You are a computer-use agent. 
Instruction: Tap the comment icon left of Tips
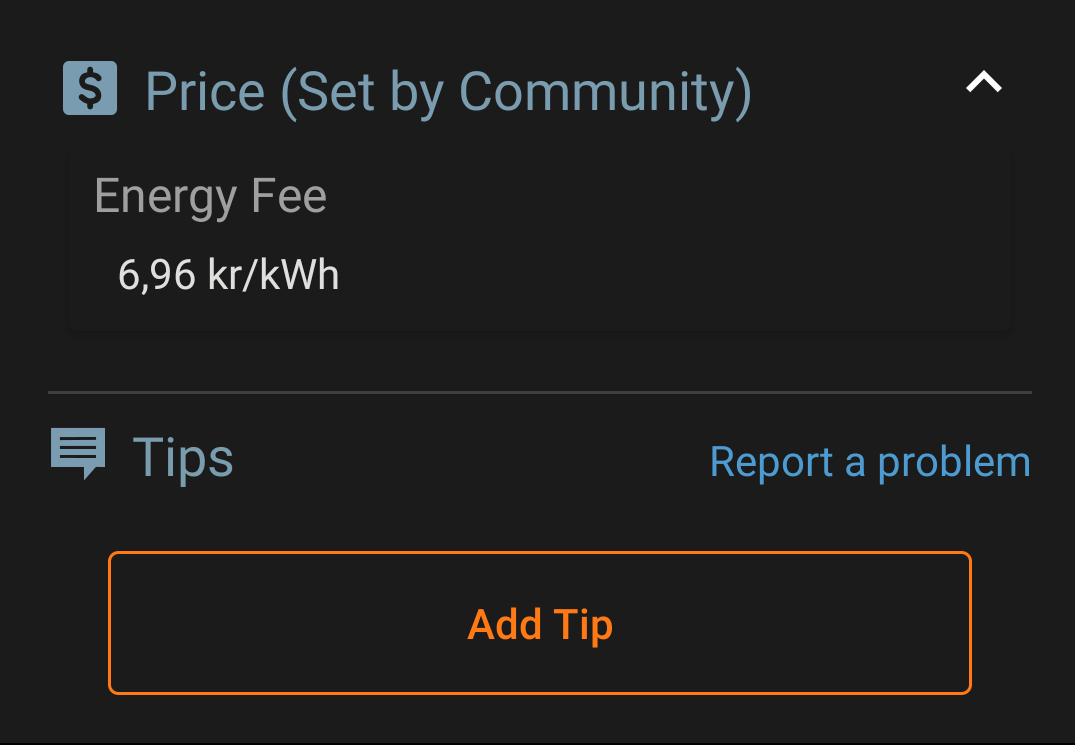coord(78,453)
